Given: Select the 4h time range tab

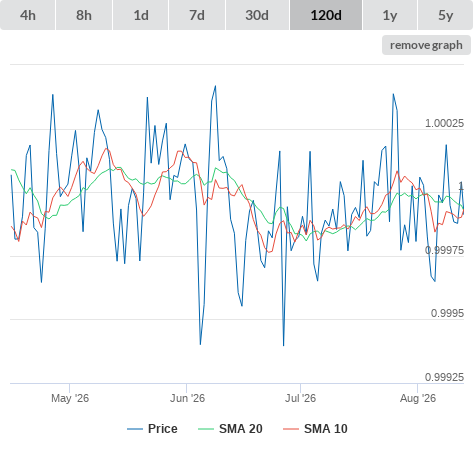Looking at the screenshot, I should (x=28, y=15).
